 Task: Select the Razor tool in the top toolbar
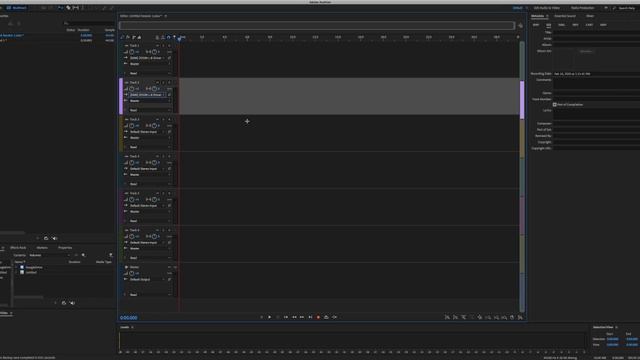[x=68, y=8]
